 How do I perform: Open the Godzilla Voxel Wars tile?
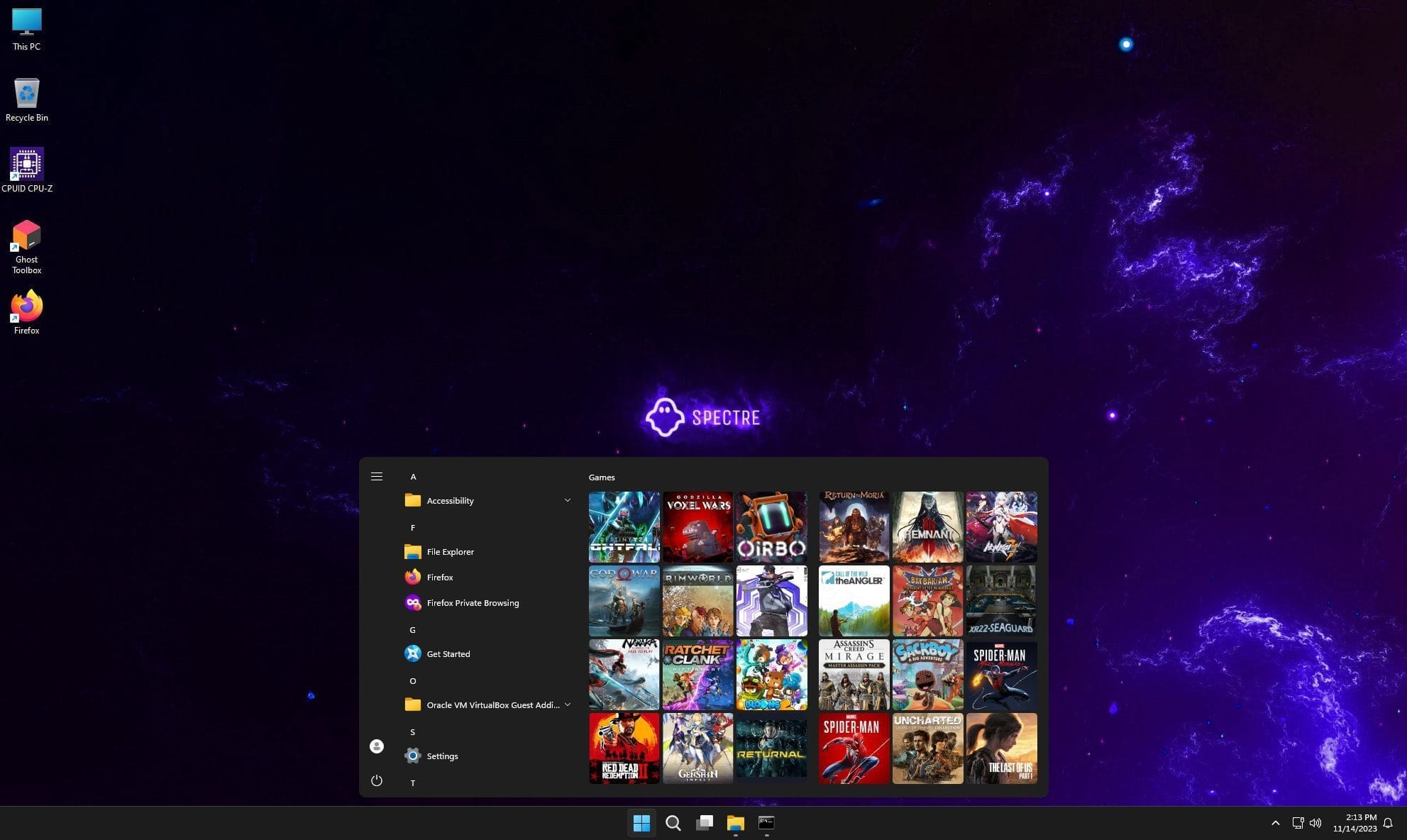[698, 527]
